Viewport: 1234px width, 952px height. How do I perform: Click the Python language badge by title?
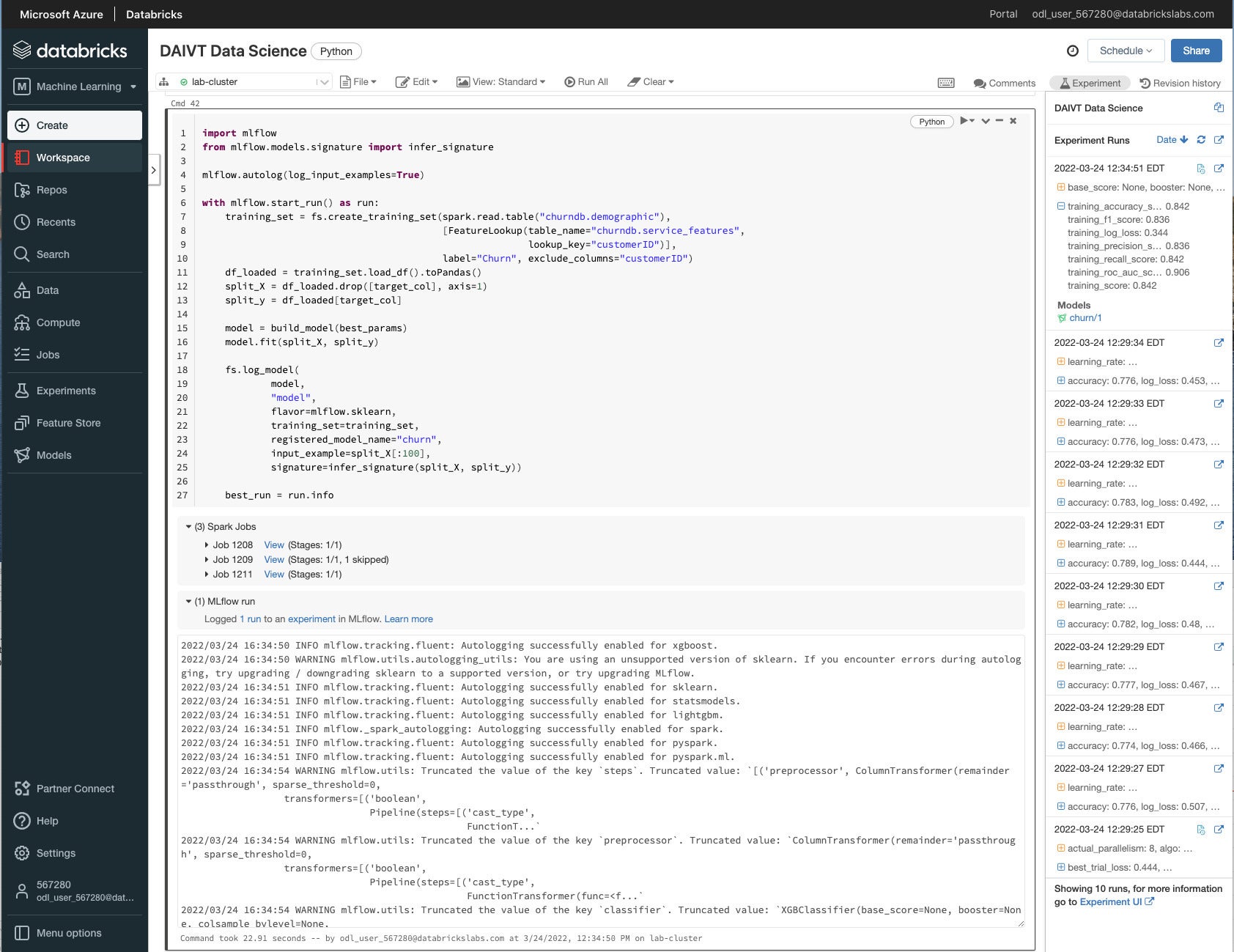336,51
